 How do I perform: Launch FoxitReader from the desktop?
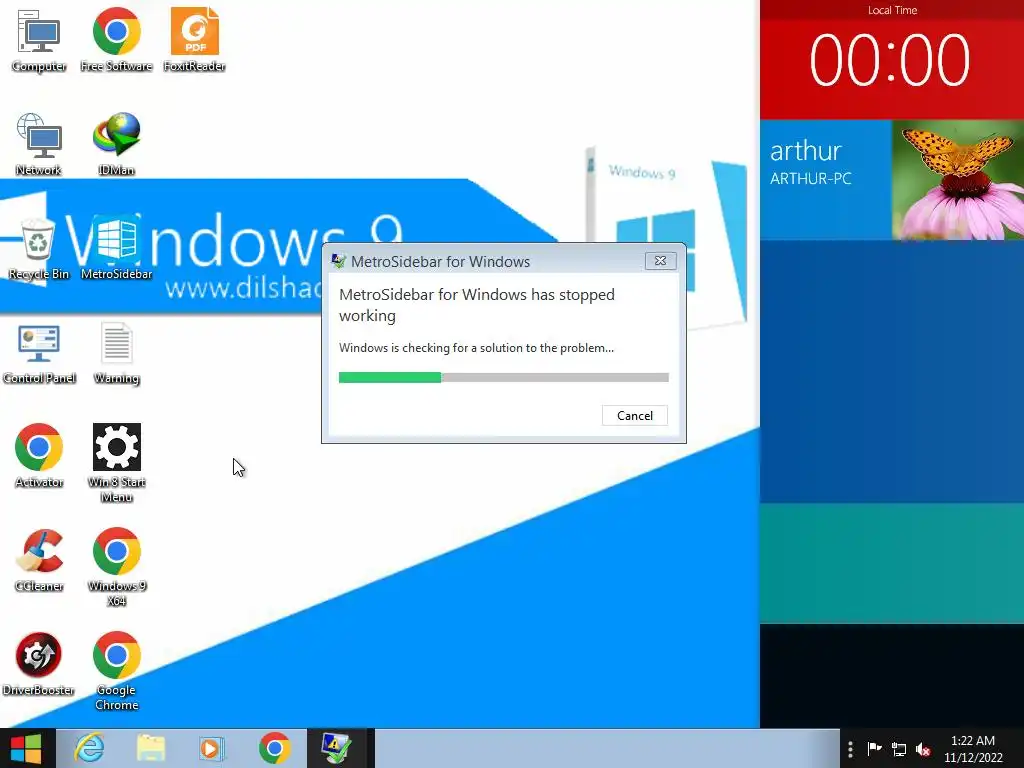click(195, 40)
